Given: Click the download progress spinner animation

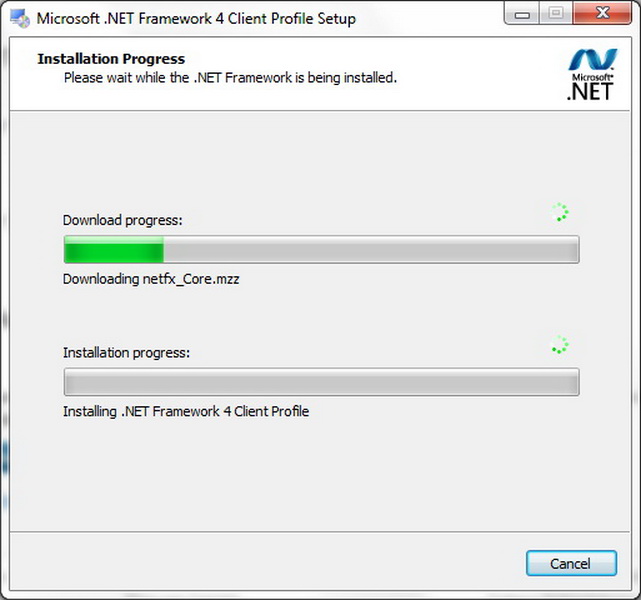Looking at the screenshot, I should pyautogui.click(x=560, y=212).
